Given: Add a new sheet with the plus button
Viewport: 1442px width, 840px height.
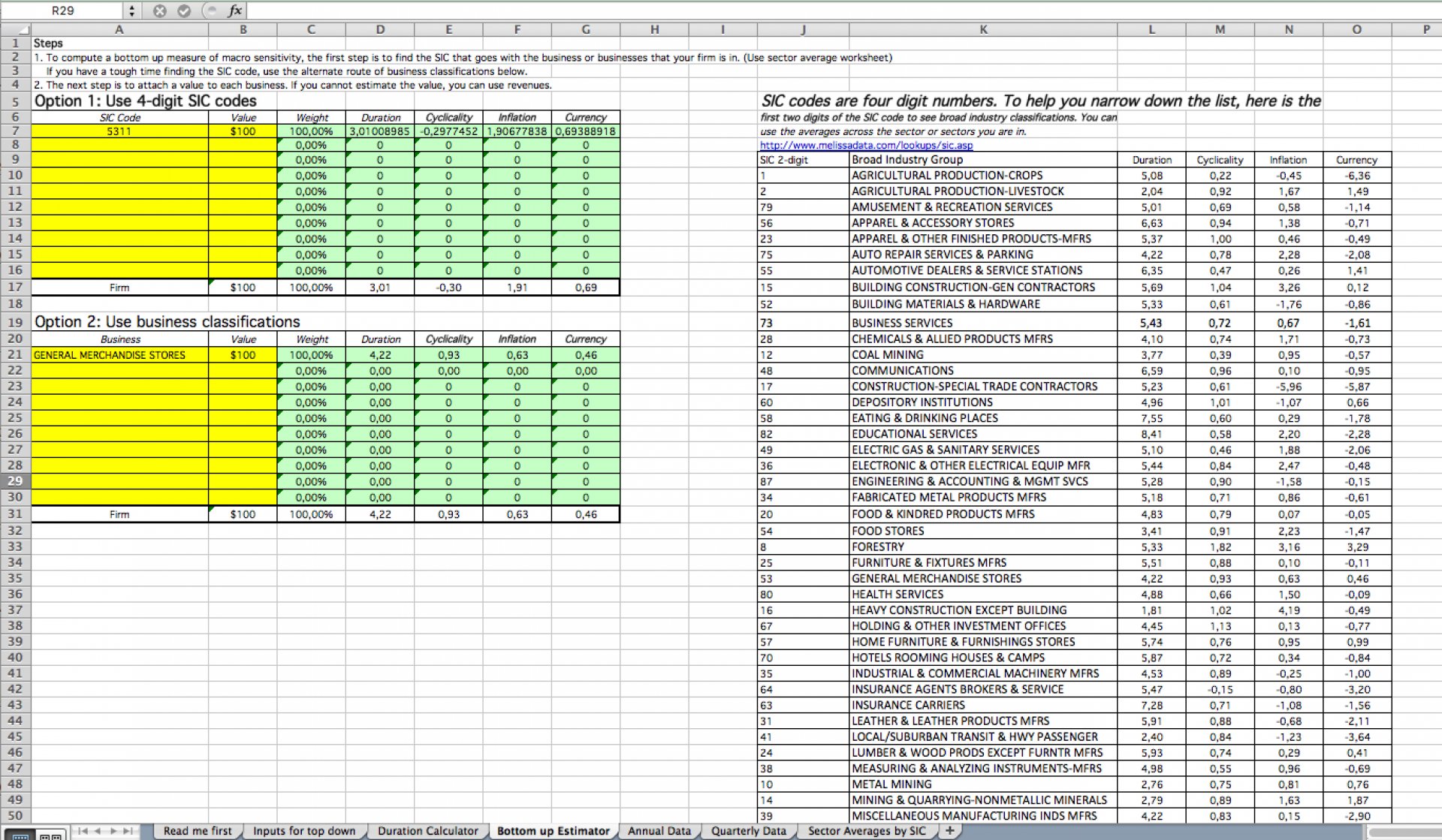Looking at the screenshot, I should 950,831.
